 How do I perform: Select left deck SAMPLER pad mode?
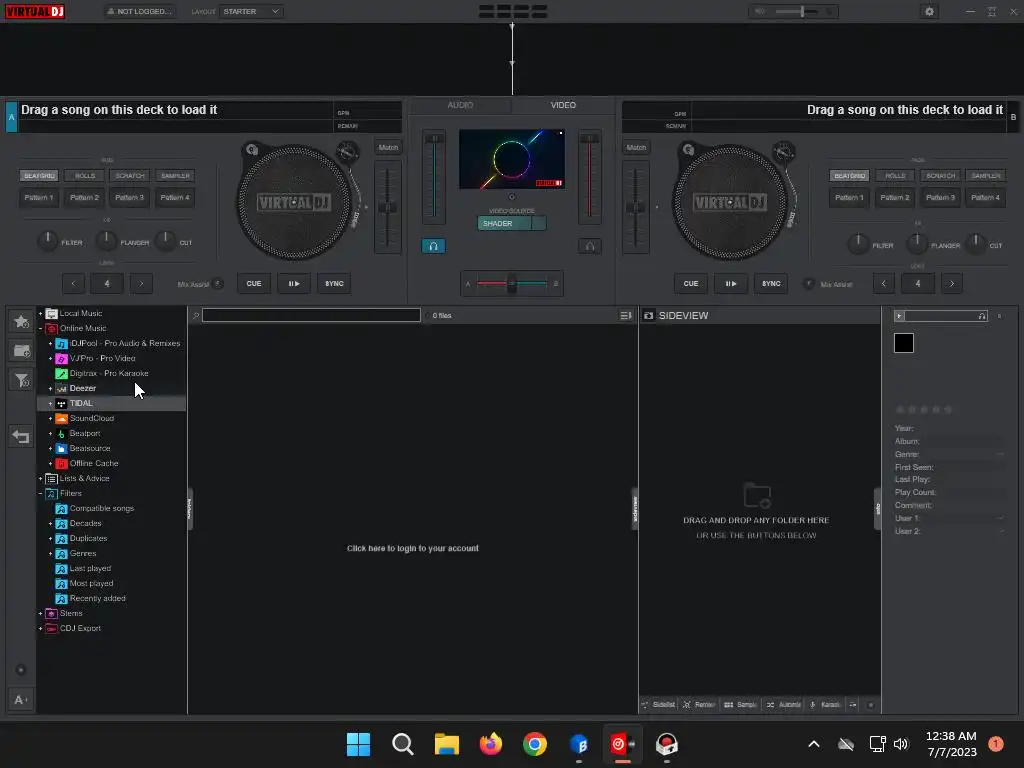[x=175, y=176]
